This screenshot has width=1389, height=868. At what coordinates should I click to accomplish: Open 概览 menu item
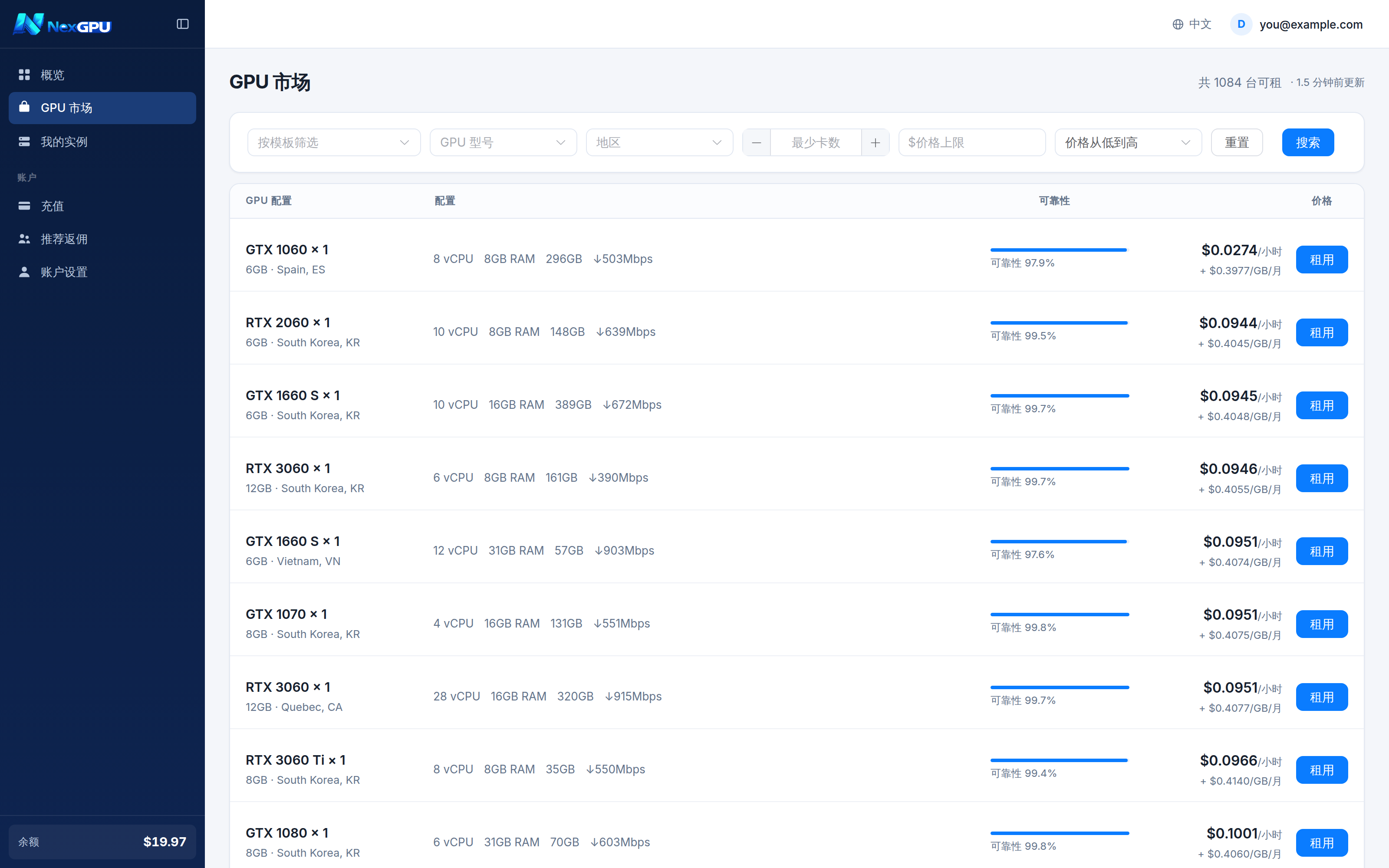coord(102,75)
